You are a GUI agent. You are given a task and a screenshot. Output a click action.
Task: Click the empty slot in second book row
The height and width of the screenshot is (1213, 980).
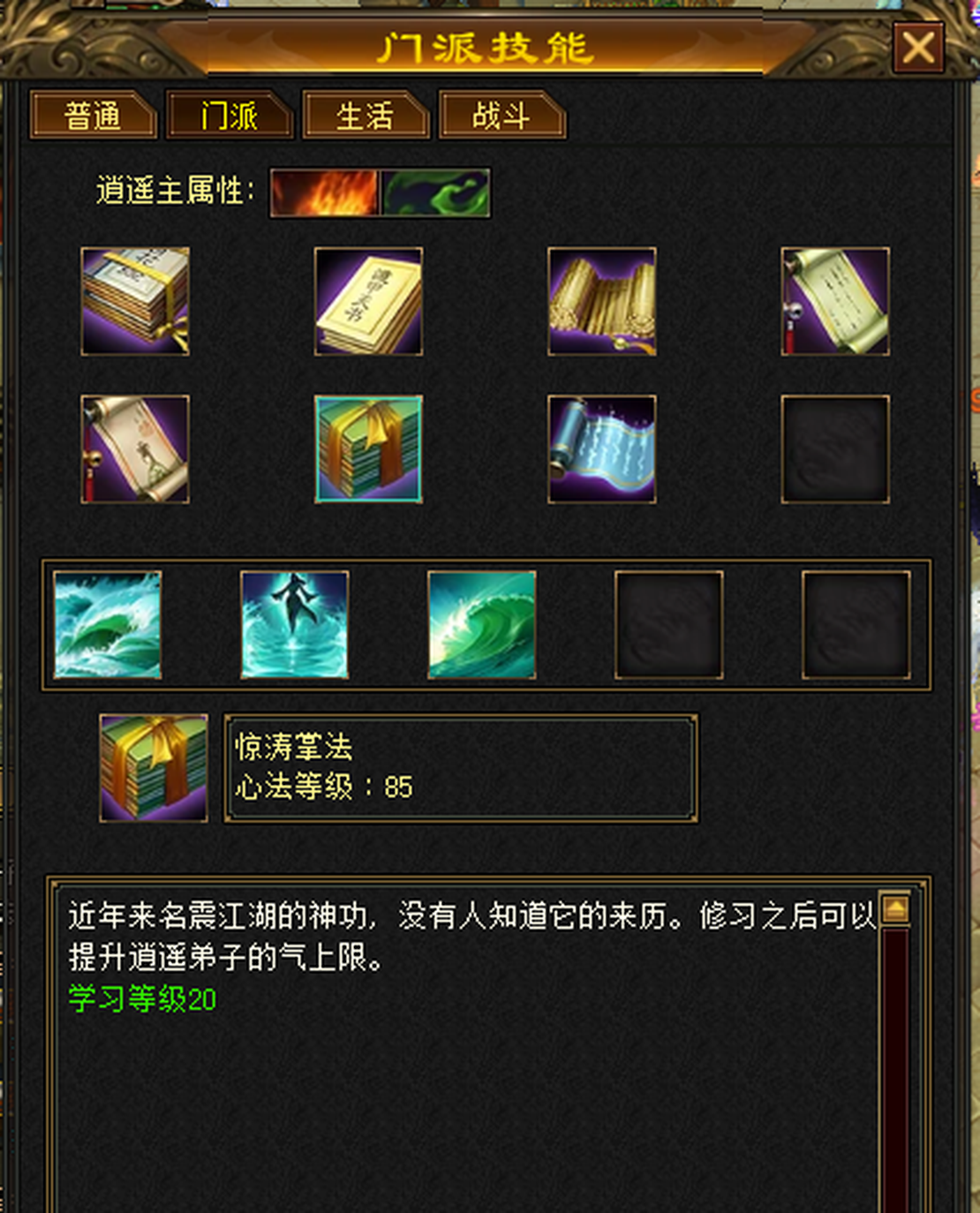835,449
